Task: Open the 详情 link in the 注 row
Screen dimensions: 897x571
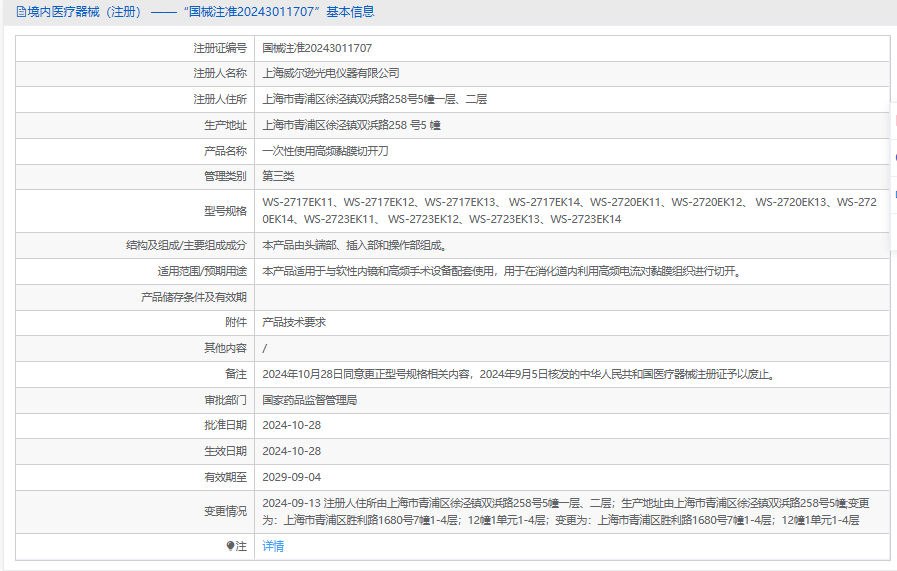Action: pos(273,546)
